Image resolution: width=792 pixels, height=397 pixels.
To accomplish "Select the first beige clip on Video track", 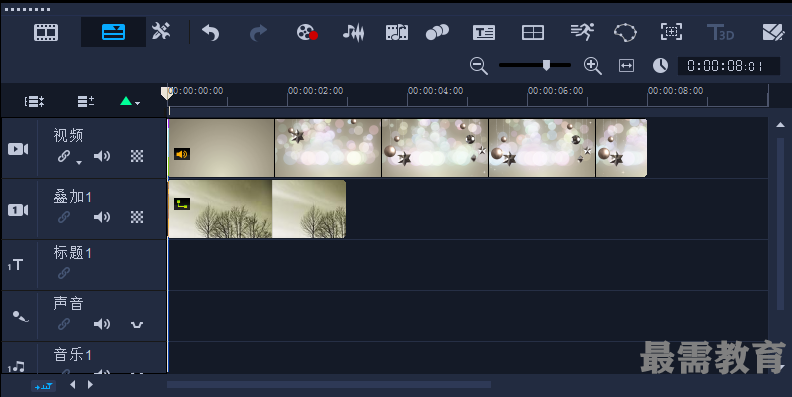I will coord(221,148).
